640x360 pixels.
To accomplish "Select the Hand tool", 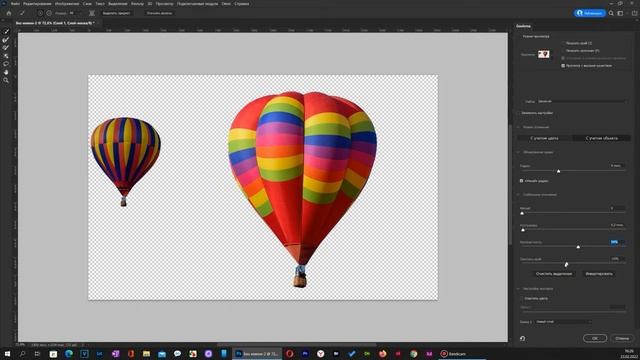I will pos(6,72).
